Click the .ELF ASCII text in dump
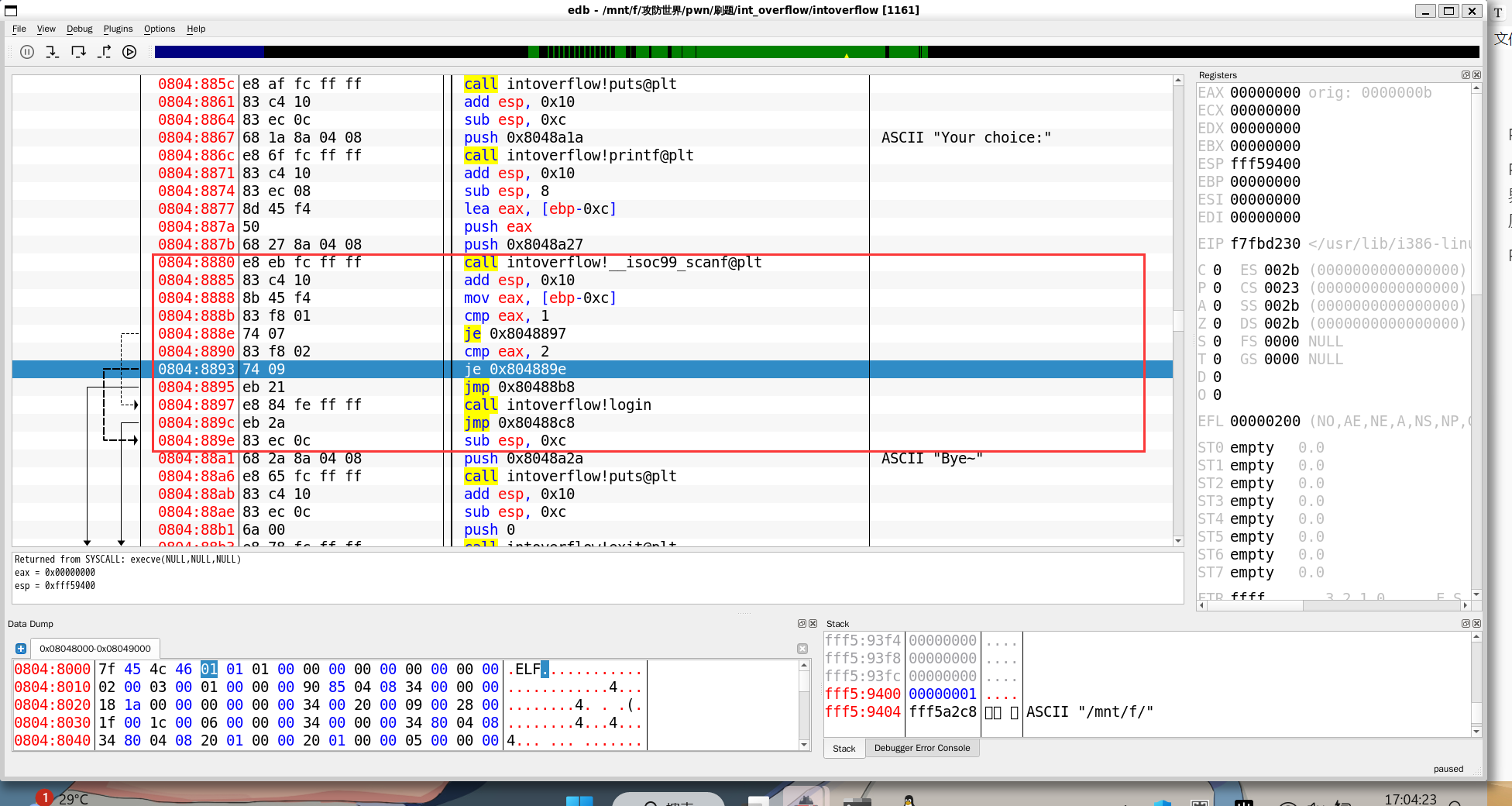Image resolution: width=1512 pixels, height=806 pixels. click(527, 669)
